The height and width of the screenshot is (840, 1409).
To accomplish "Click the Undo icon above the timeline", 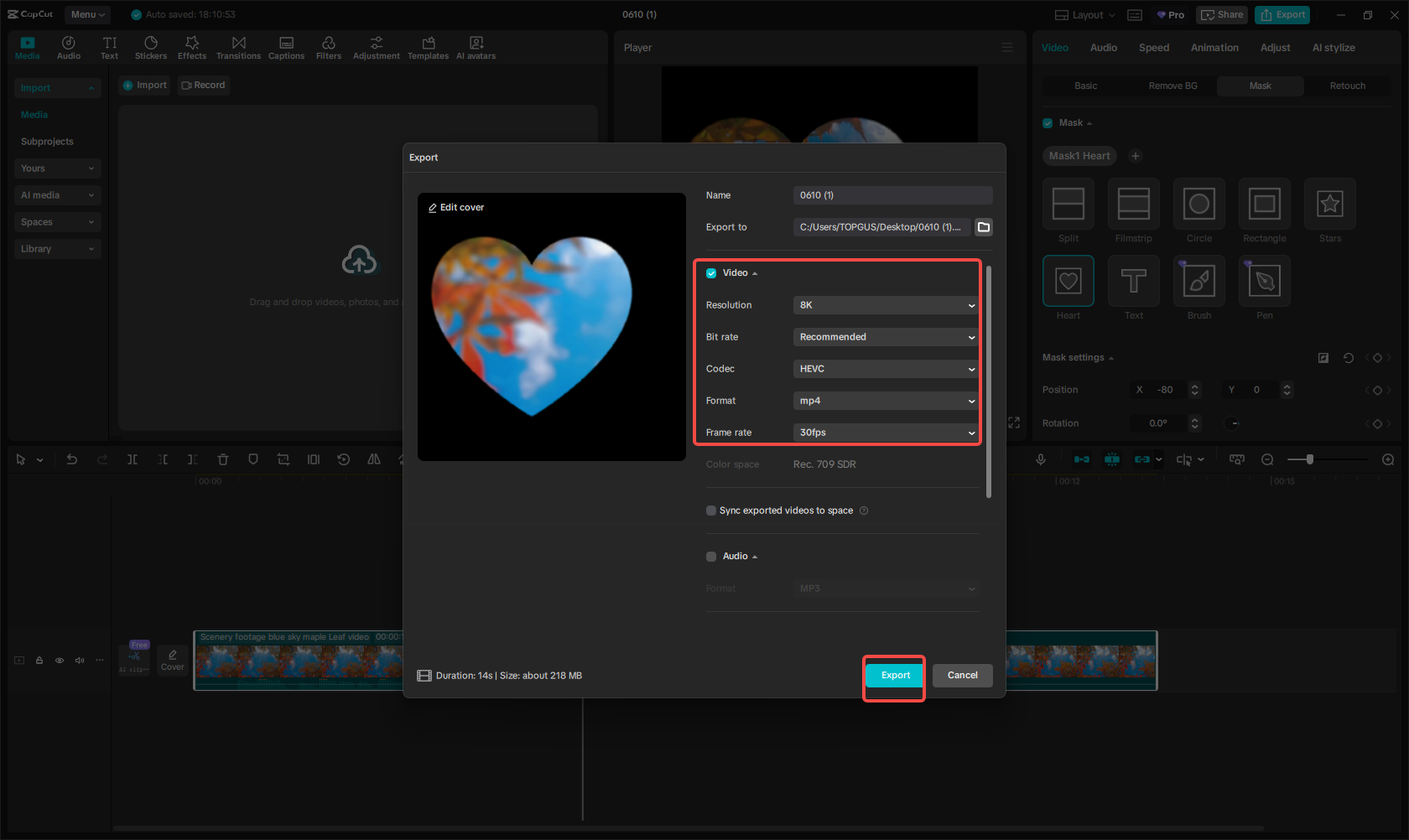I will [x=72, y=459].
